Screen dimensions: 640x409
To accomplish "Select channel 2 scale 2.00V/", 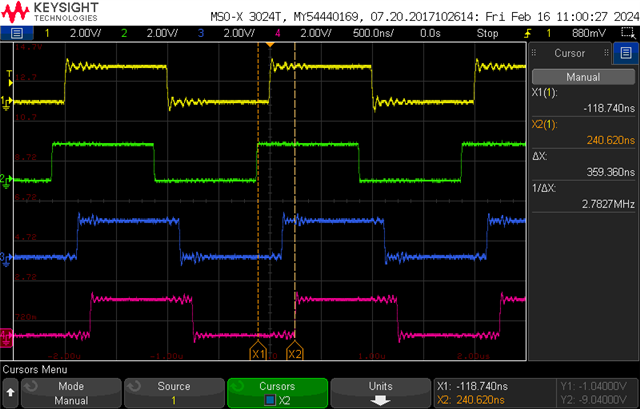I will pos(162,33).
